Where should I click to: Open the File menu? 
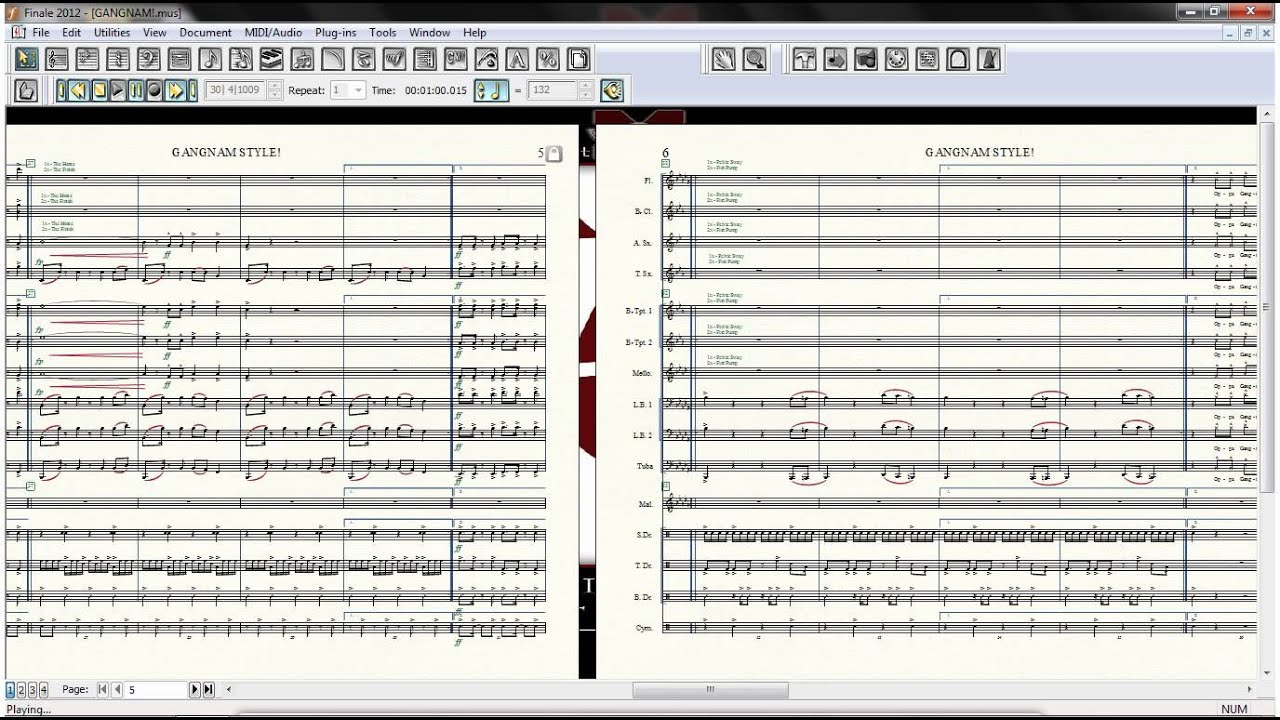click(40, 32)
